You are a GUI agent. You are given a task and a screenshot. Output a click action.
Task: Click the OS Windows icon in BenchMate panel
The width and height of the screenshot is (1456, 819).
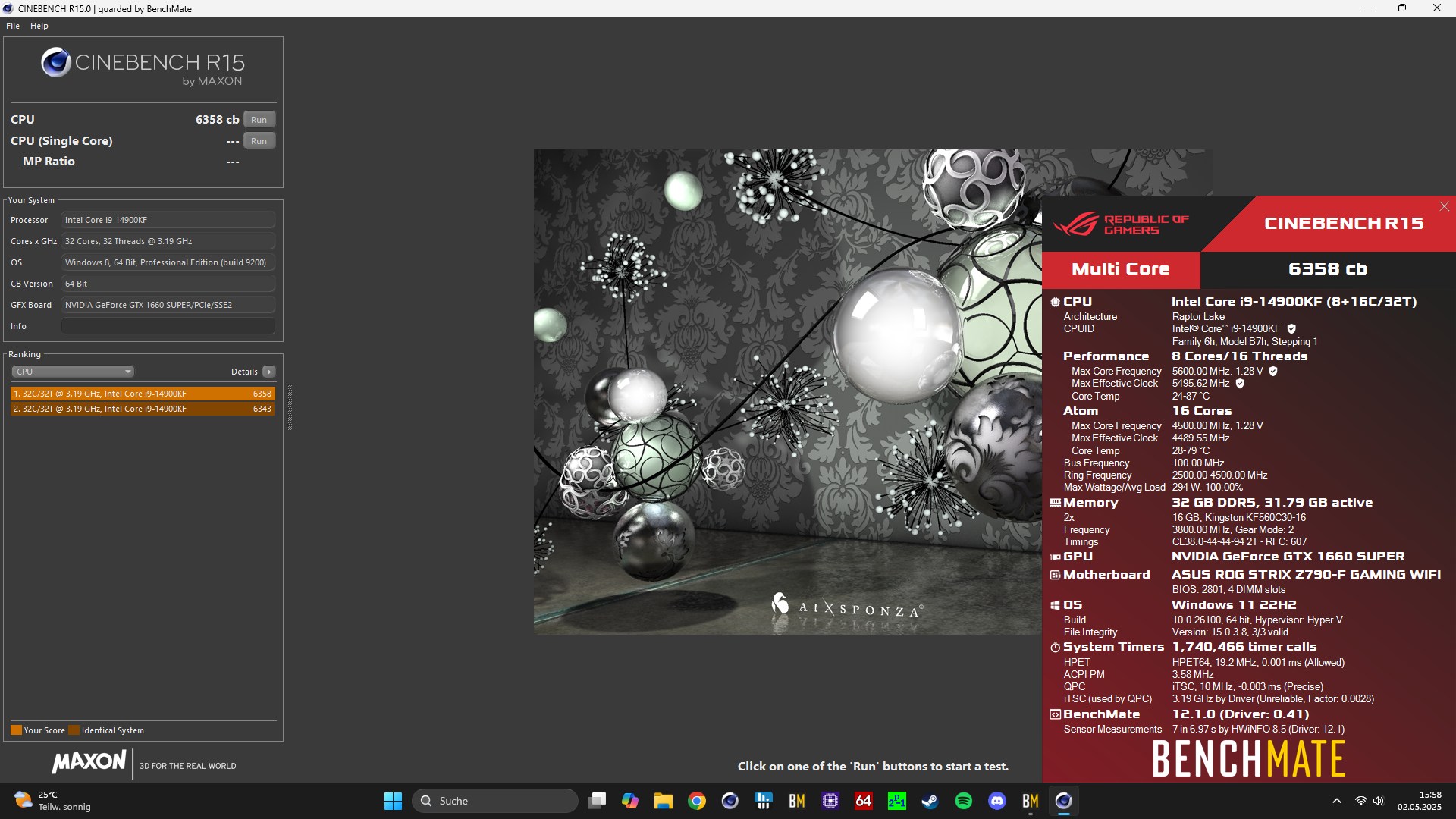click(x=1055, y=605)
